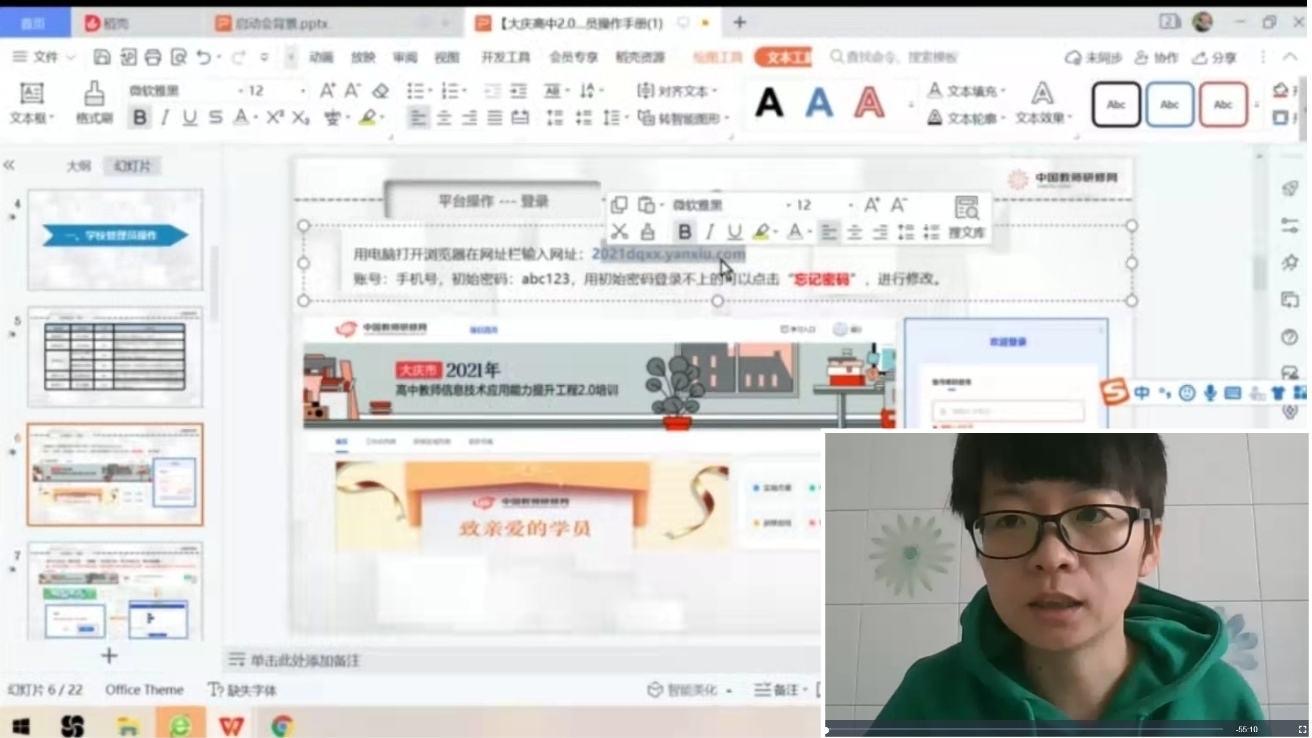
Task: Click the clear formatting eraser icon
Action: (380, 91)
